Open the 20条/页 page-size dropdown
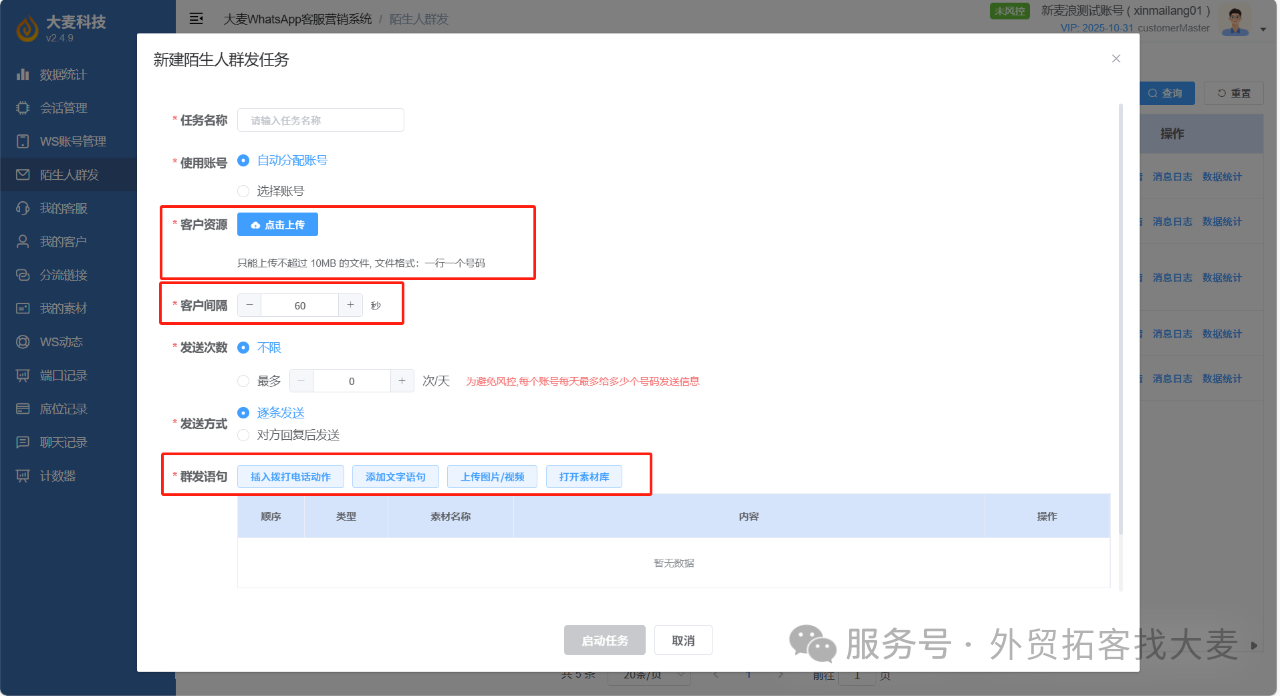 click(x=649, y=675)
